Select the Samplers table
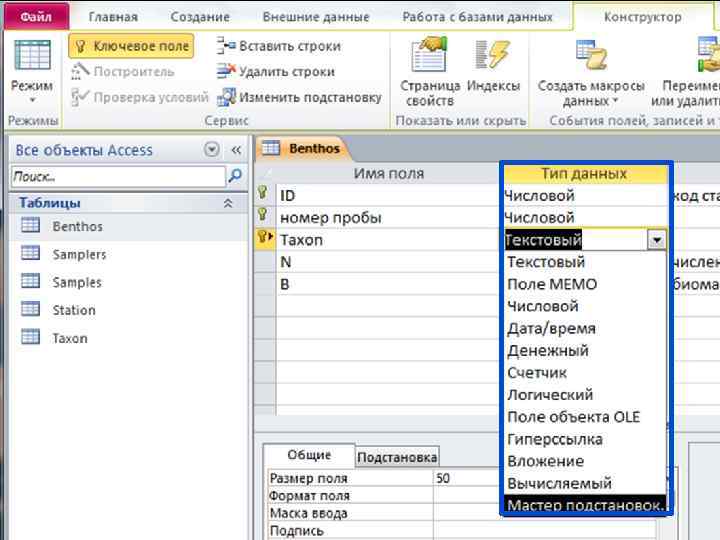This screenshot has height=540, width=720. (x=128, y=254)
